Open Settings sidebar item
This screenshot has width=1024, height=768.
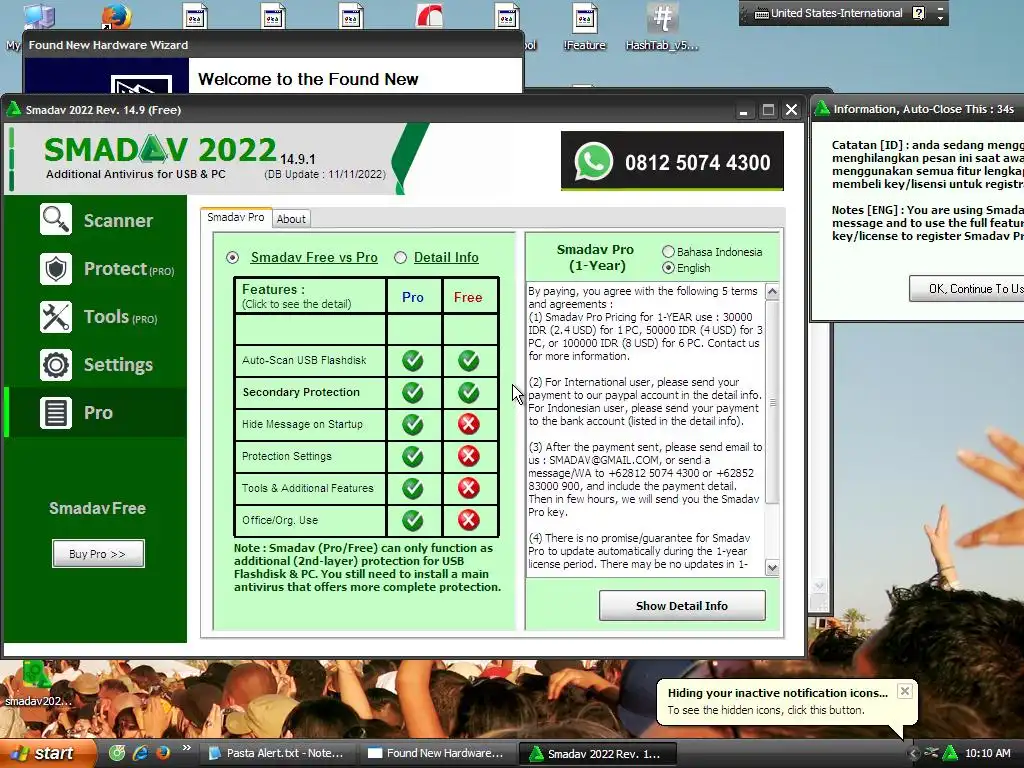[96, 364]
